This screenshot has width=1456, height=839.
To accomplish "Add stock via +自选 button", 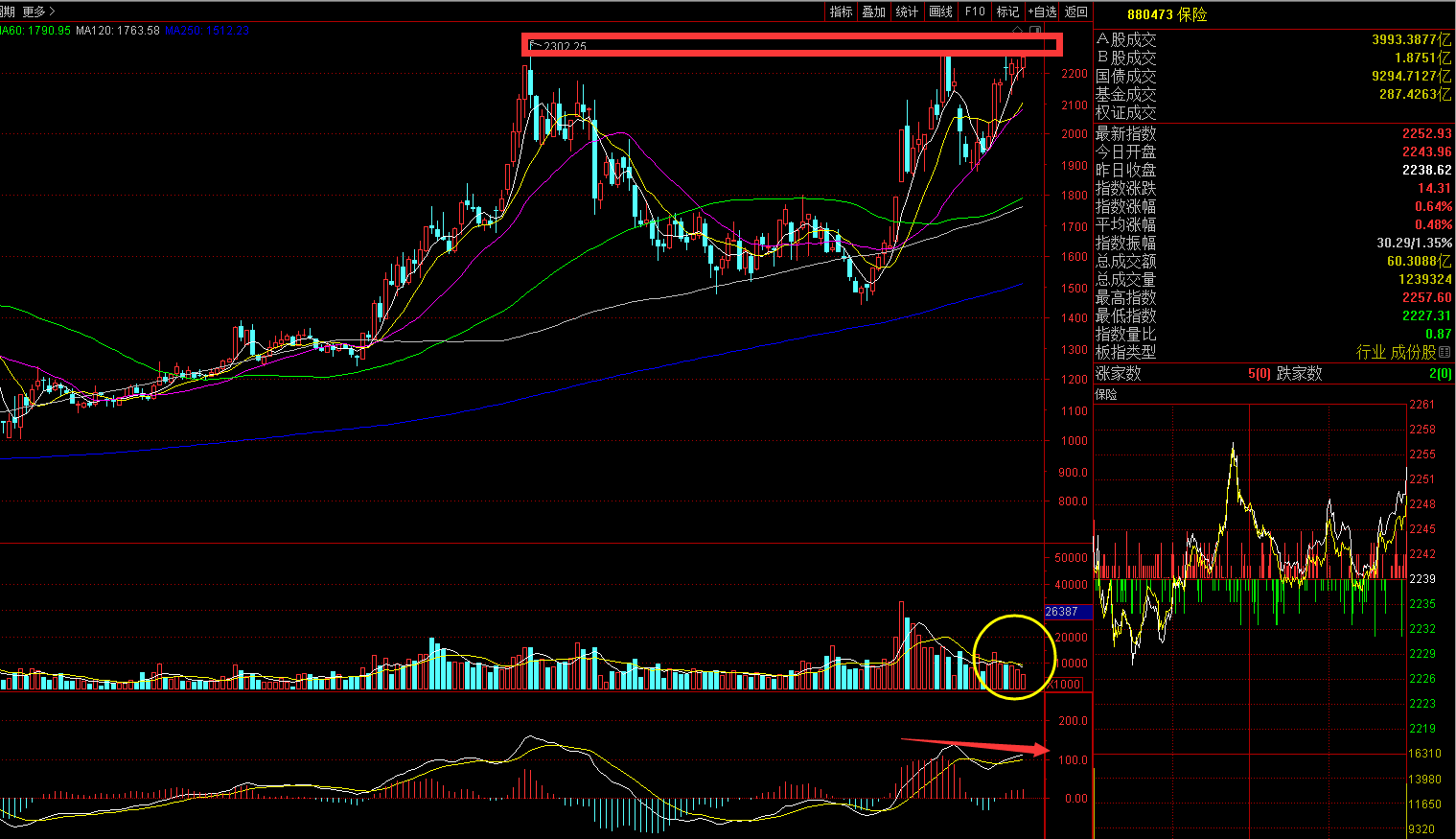I will click(x=1042, y=12).
